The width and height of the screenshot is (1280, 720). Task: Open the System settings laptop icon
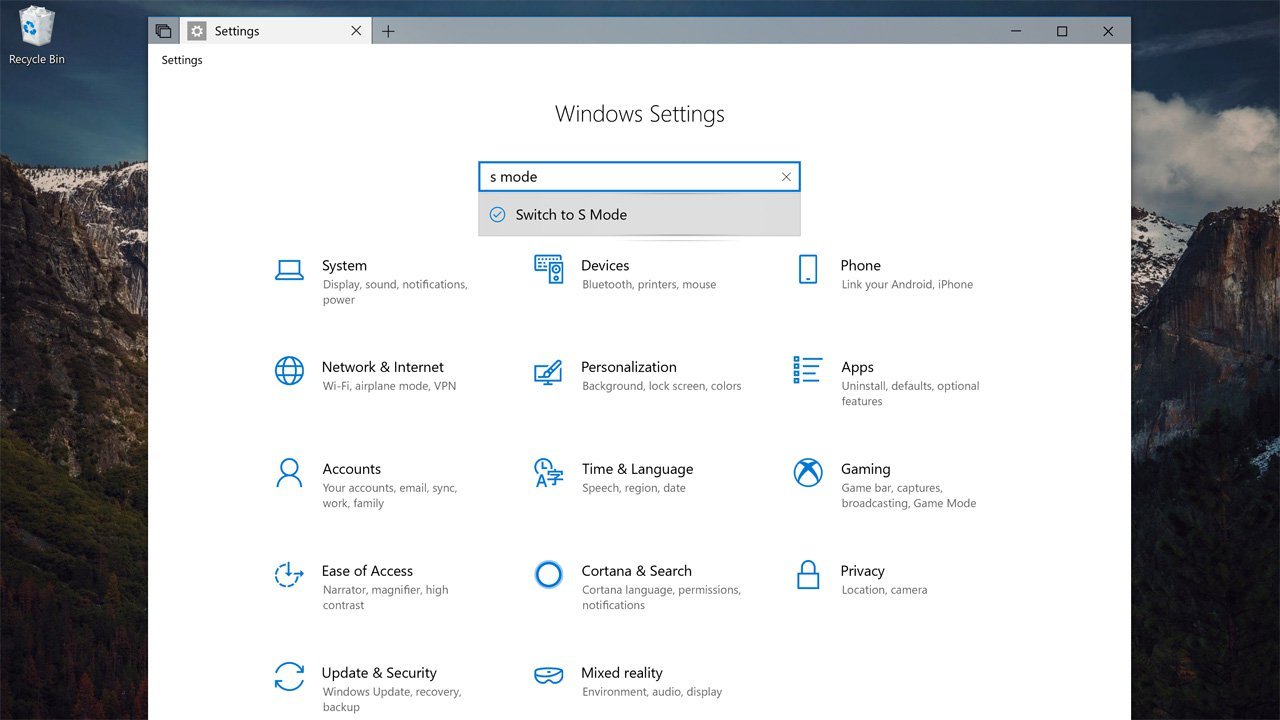click(x=289, y=269)
